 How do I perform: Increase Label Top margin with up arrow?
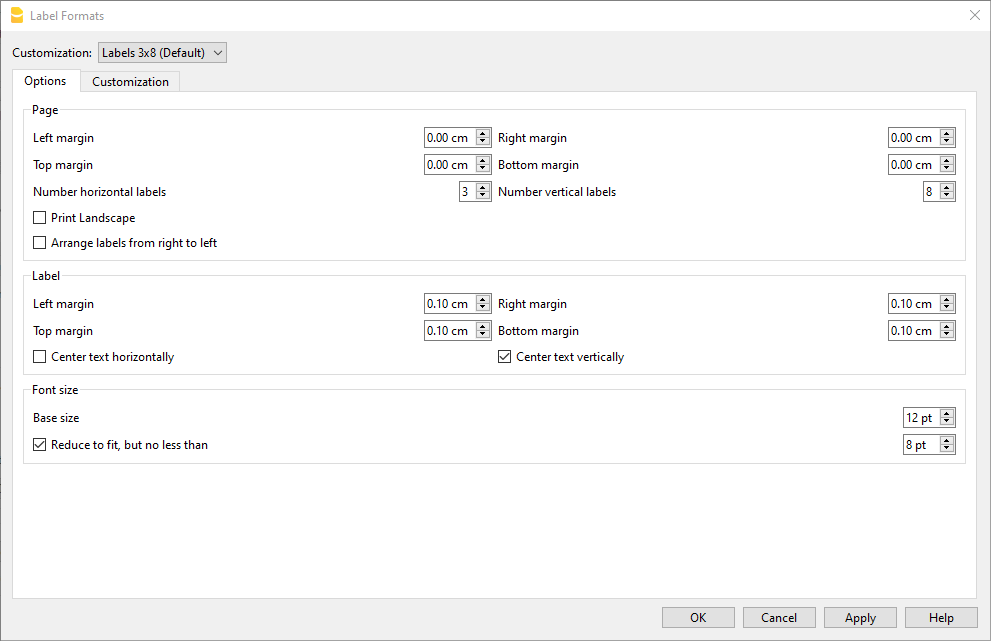[x=483, y=327]
